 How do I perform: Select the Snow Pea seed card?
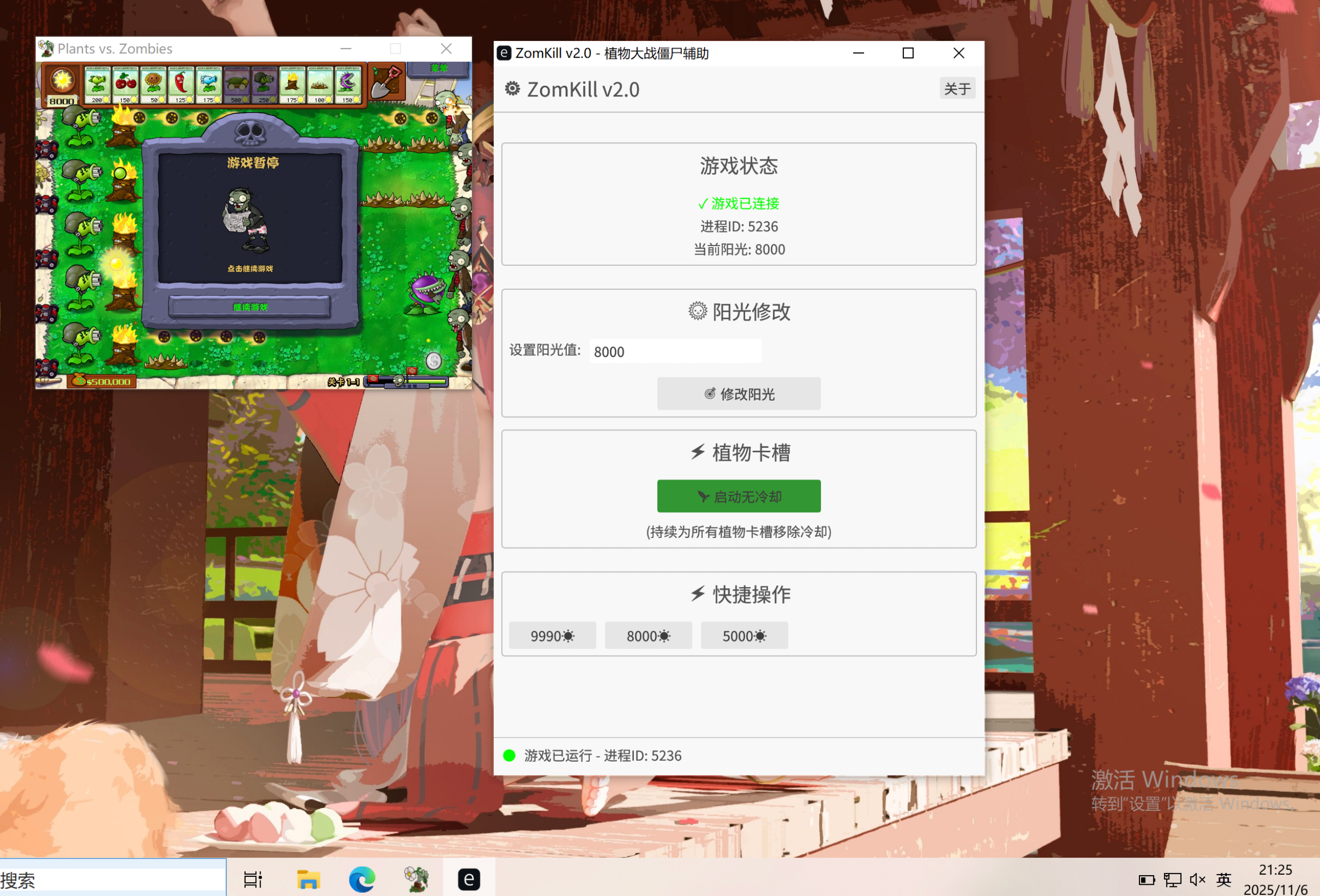(208, 84)
